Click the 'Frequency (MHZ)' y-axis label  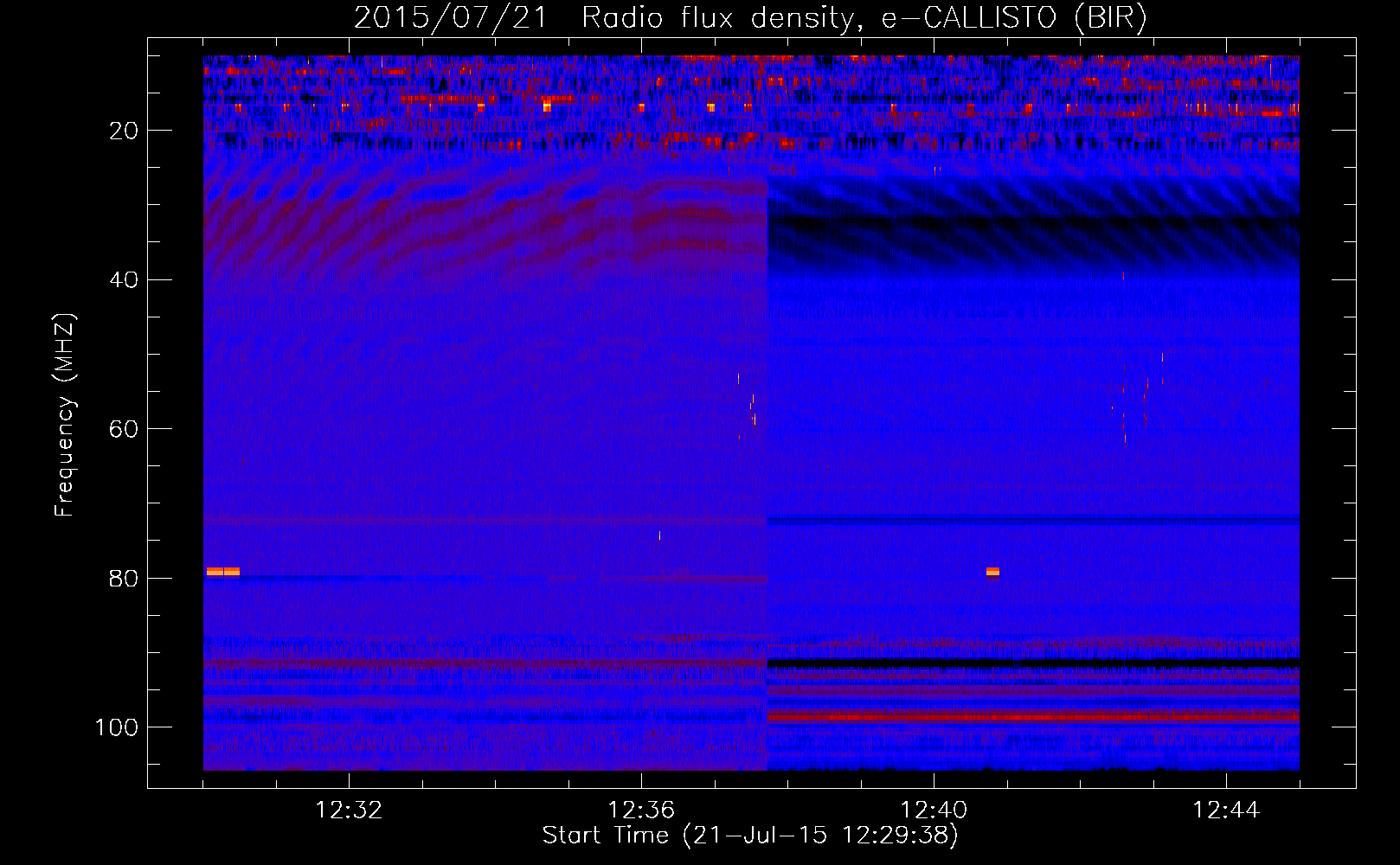[65, 414]
